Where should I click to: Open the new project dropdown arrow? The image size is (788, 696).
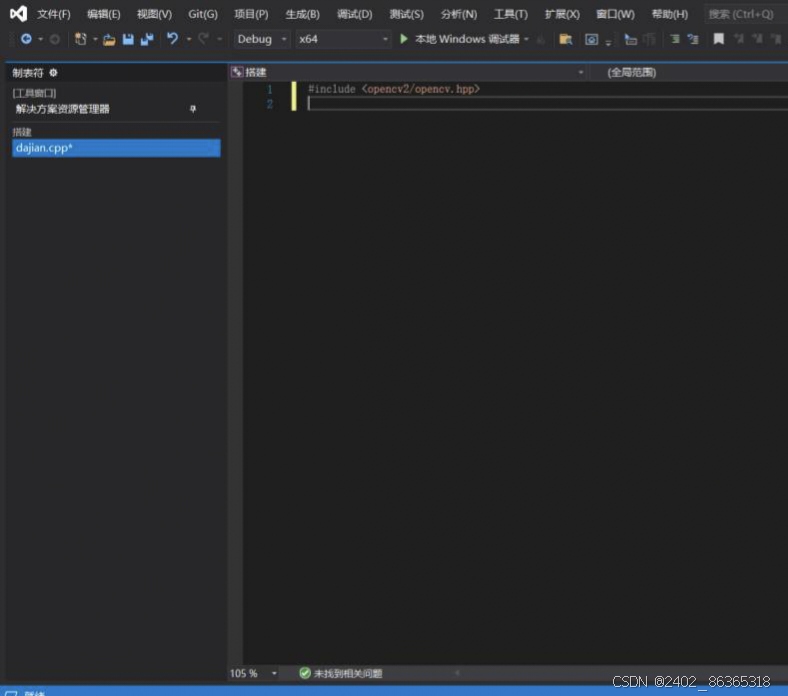tap(94, 39)
